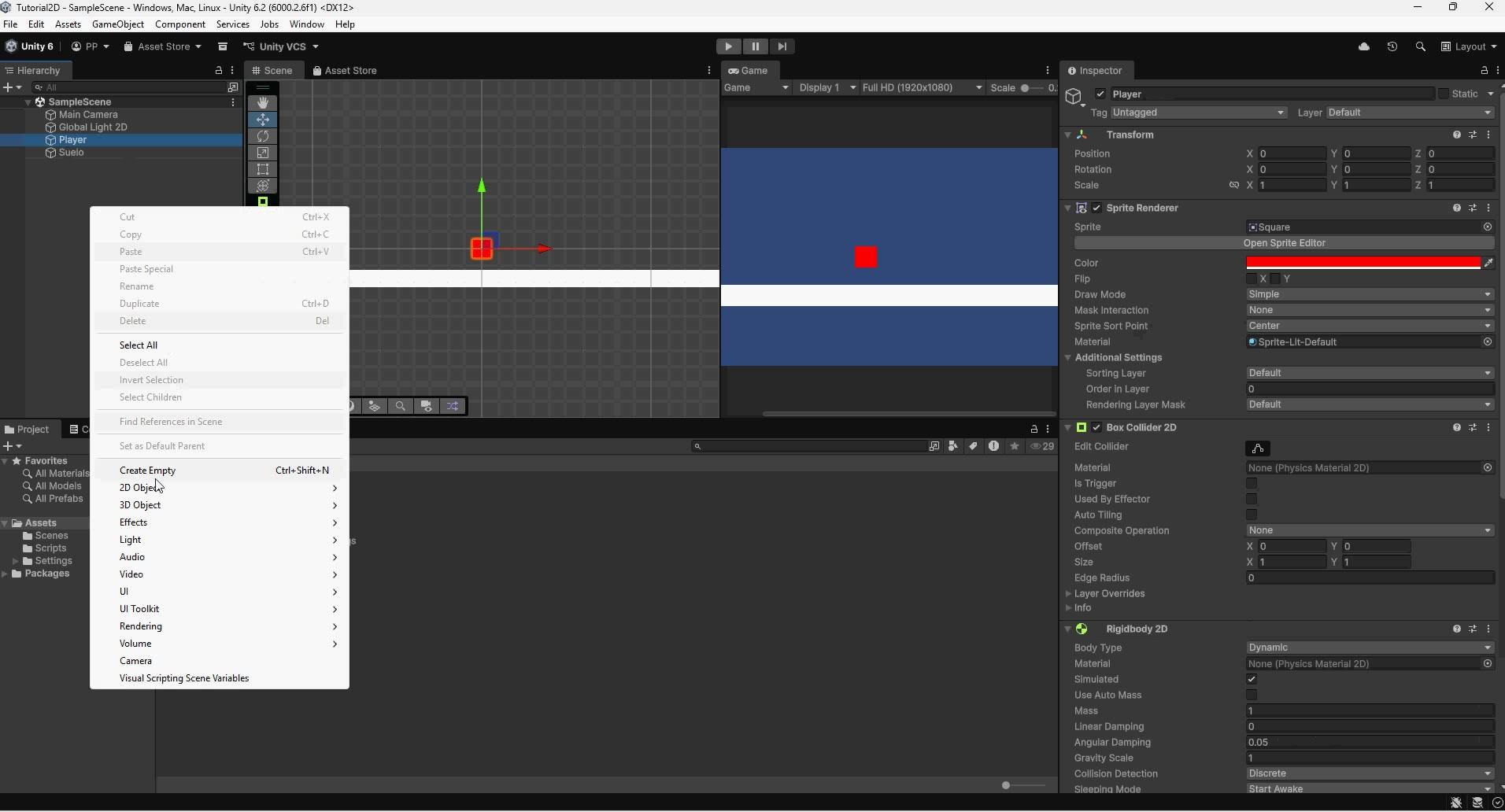Screen dimensions: 1505x812
Task: Select the Hand view tool
Action: [263, 103]
